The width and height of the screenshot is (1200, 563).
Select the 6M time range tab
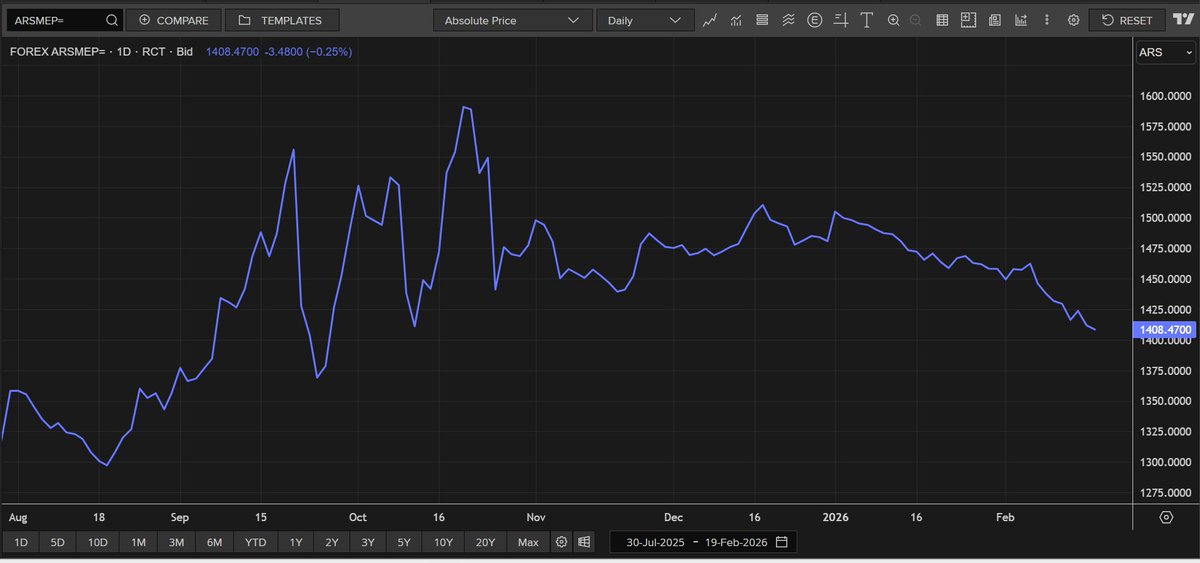[x=214, y=542]
